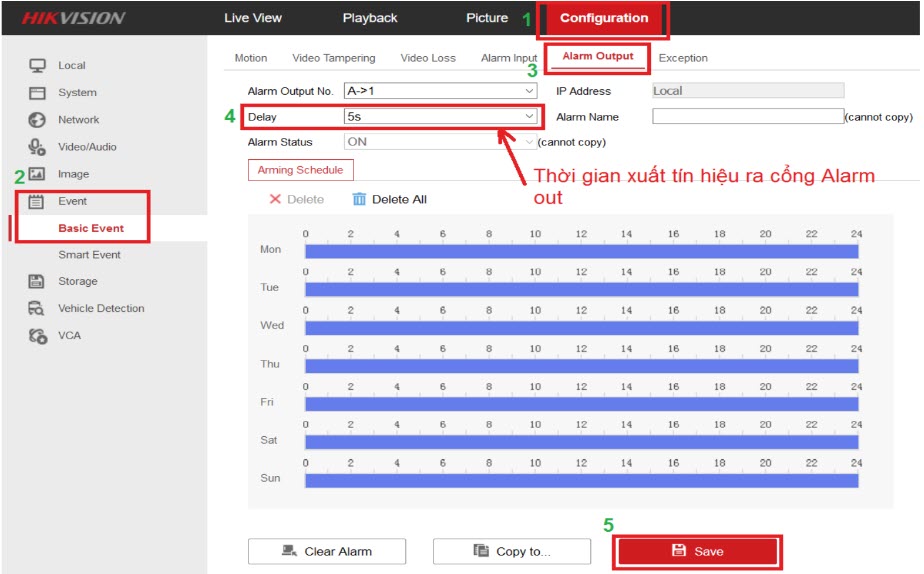The height and width of the screenshot is (574, 924).
Task: Click the Network globe icon
Action: 37,120
